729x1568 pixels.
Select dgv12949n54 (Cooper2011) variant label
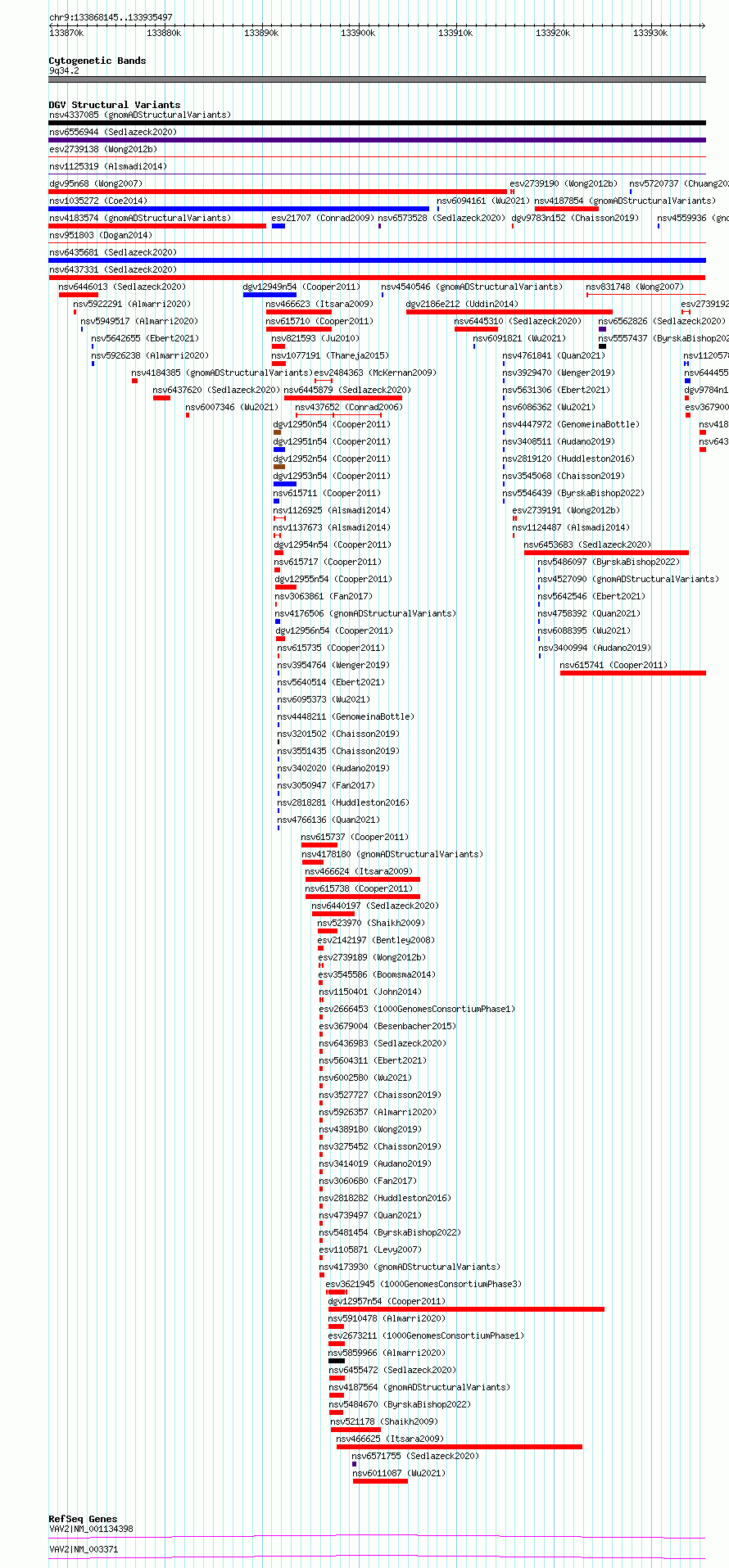pos(301,287)
